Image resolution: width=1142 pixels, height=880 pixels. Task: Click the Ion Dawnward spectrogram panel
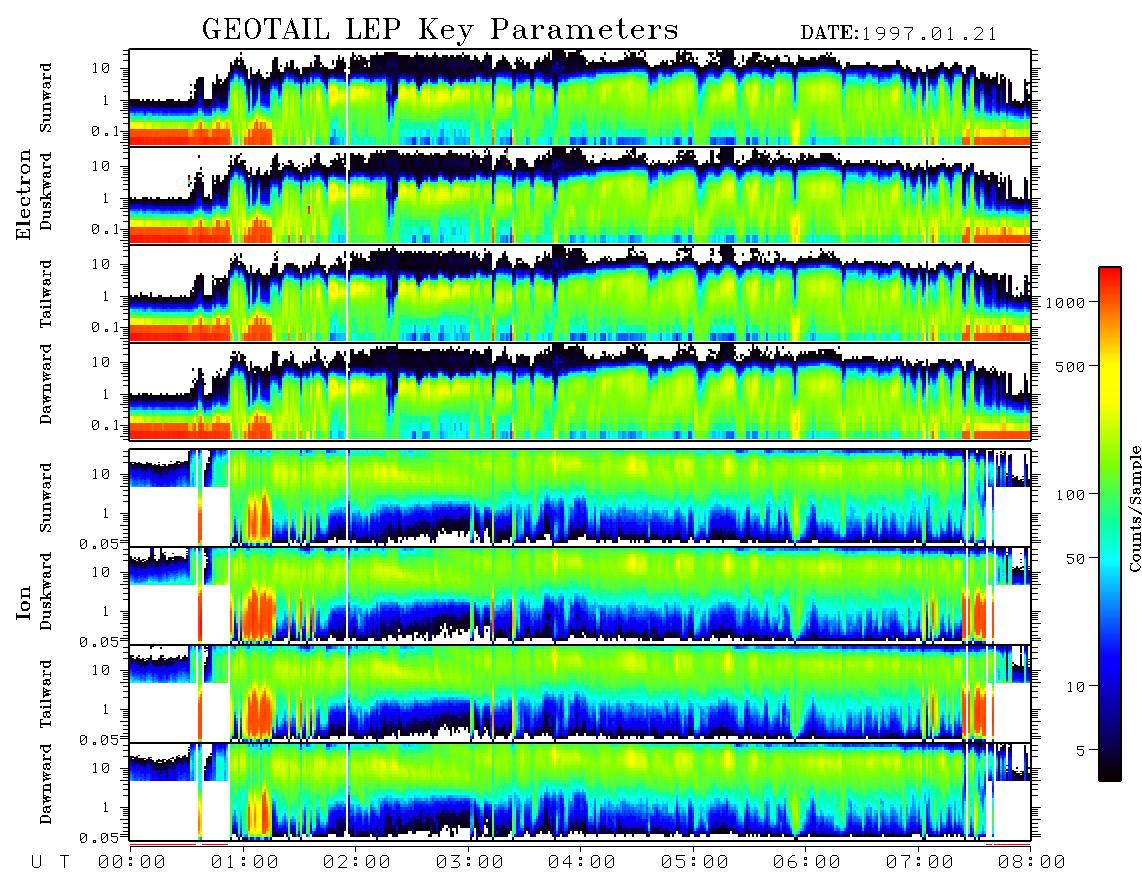(580, 791)
